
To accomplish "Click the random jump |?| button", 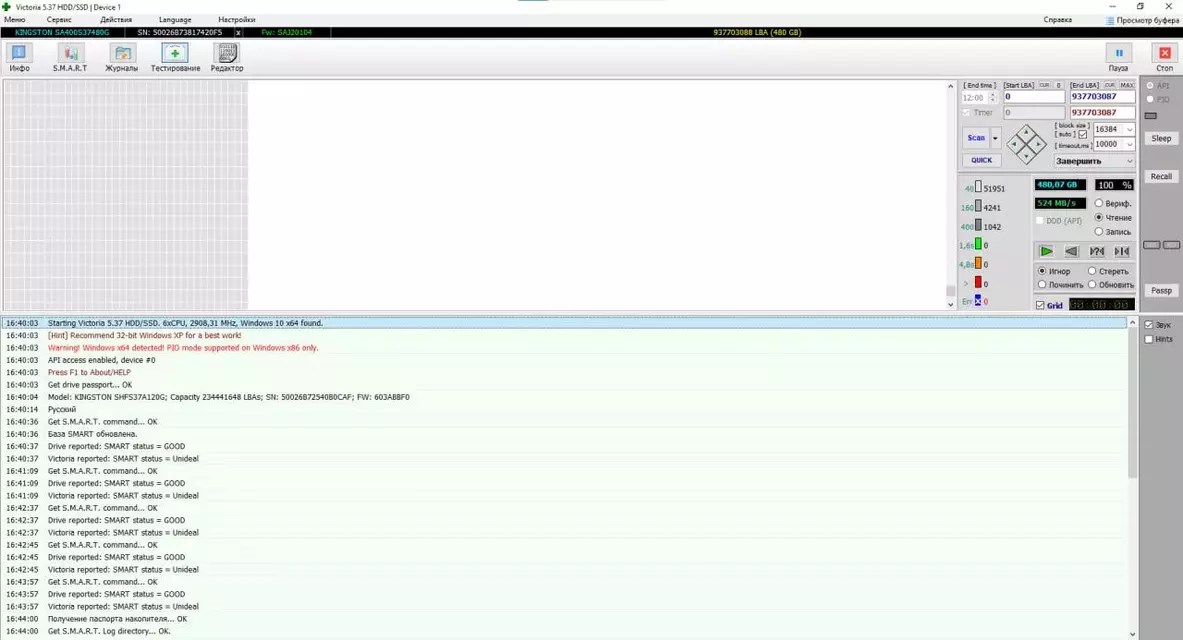I will (1097, 251).
